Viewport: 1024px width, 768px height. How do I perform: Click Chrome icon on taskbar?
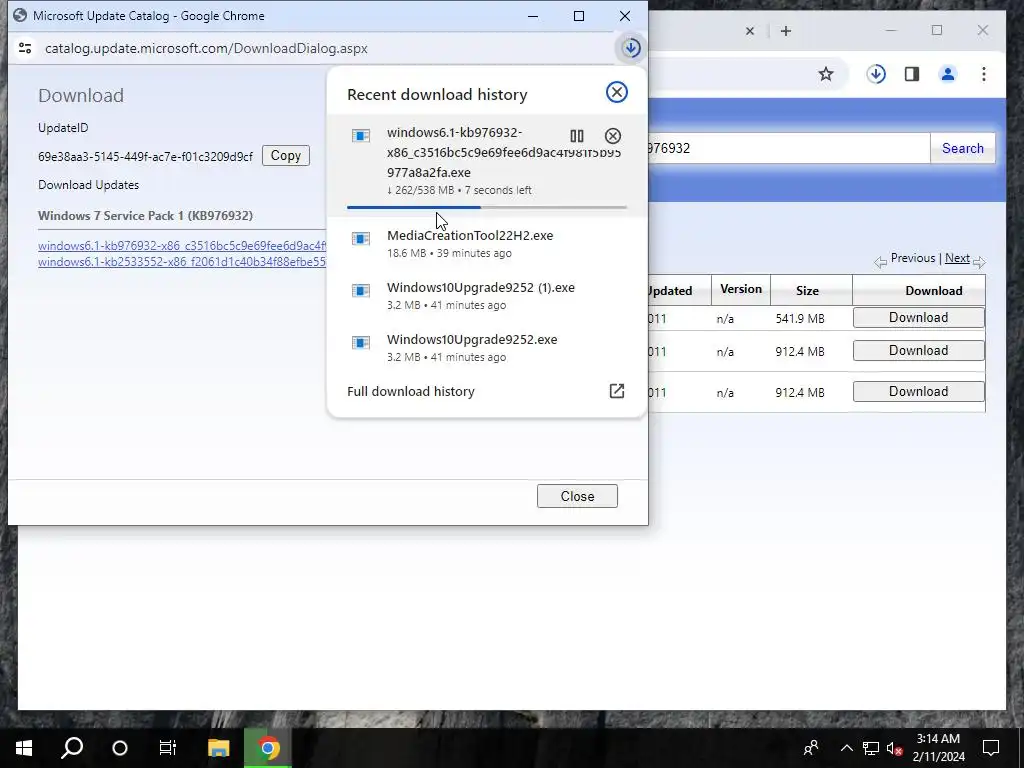(268, 748)
